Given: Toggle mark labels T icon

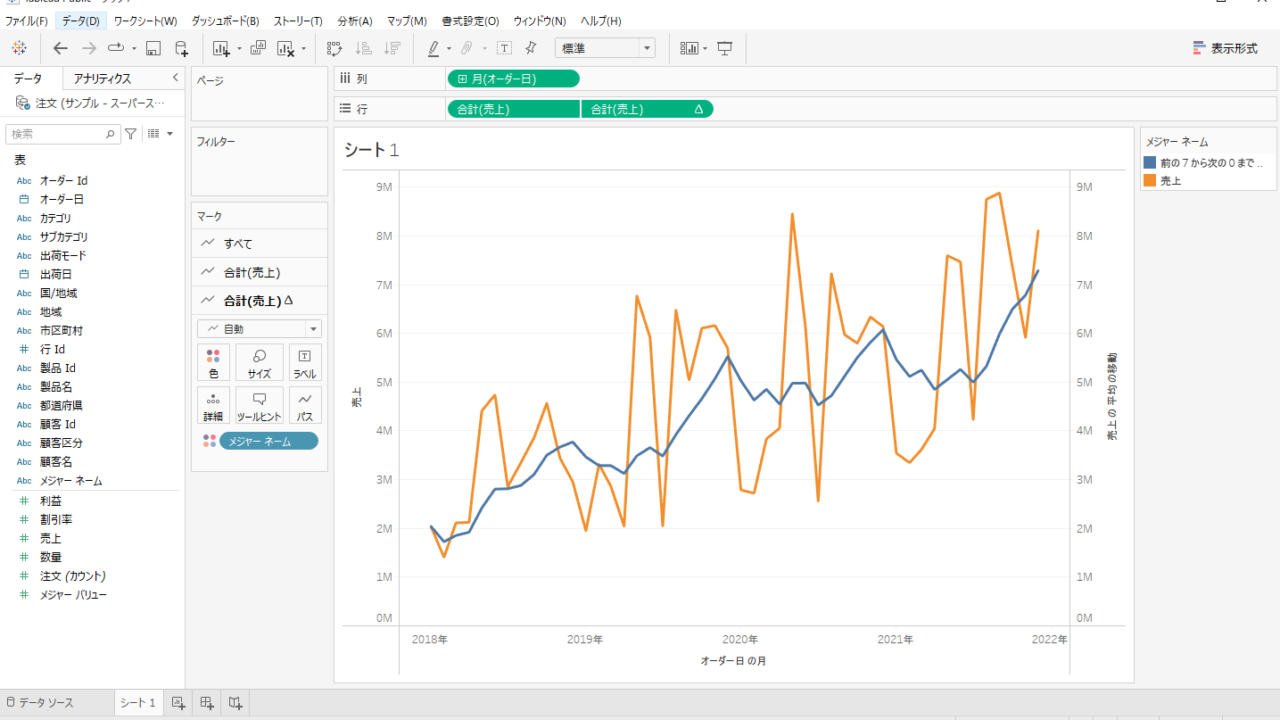Looking at the screenshot, I should (504, 48).
